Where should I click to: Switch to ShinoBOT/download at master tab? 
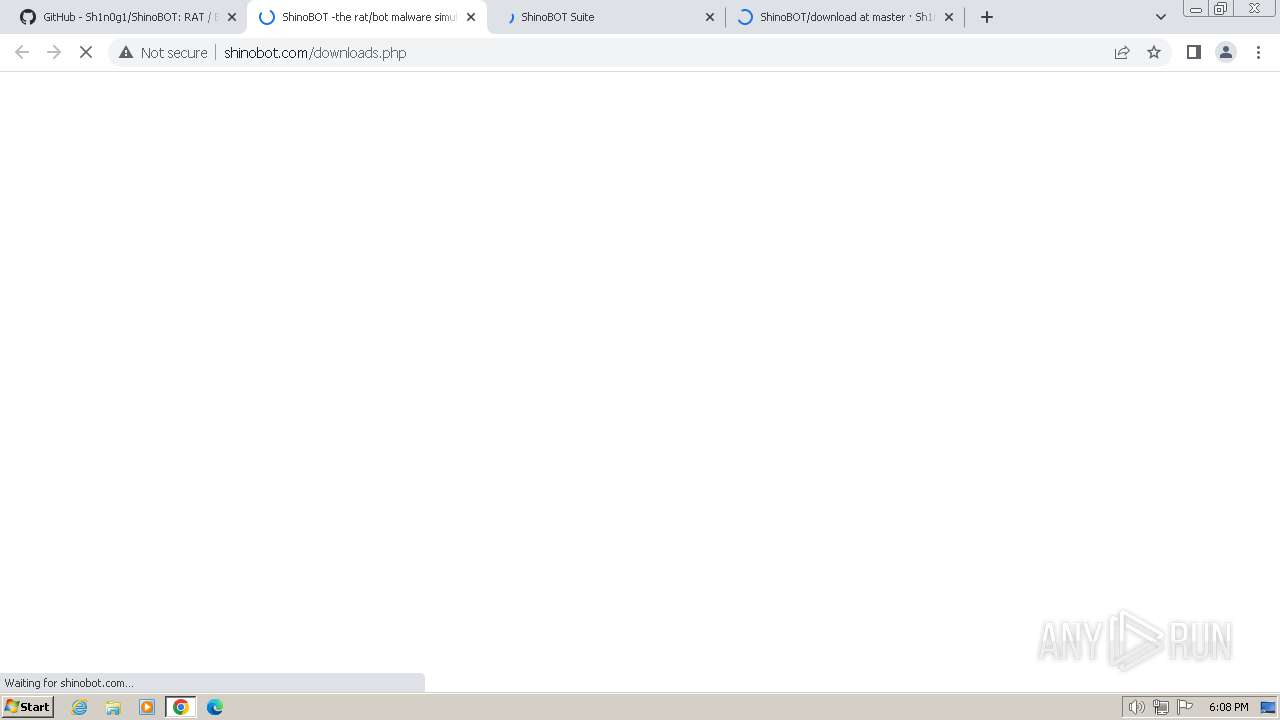coord(845,17)
